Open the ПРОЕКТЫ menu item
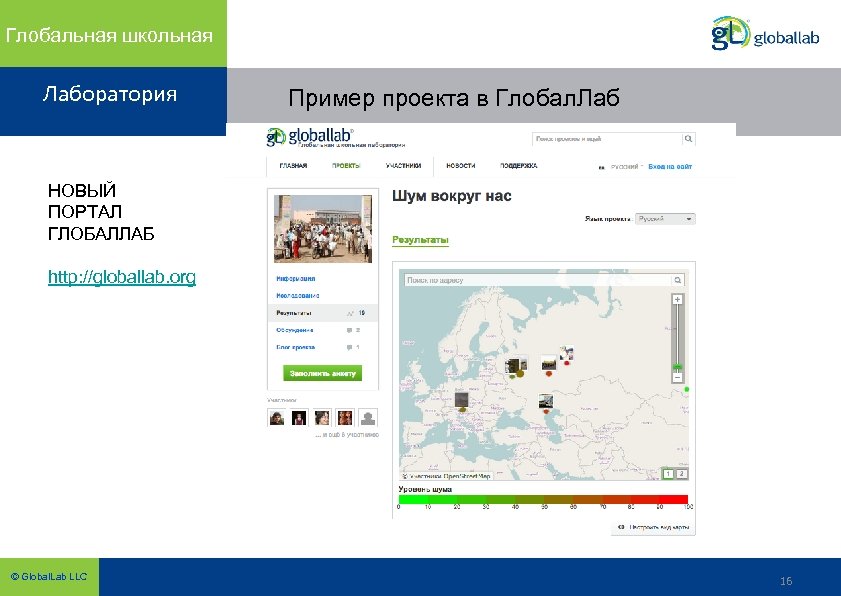 (345, 166)
